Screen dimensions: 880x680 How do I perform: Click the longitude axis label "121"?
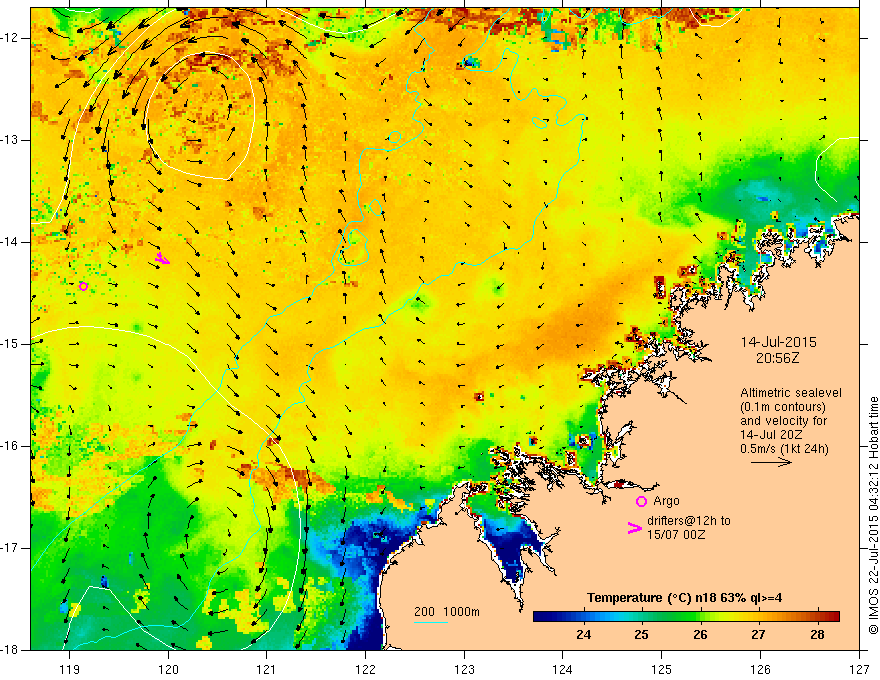(267, 670)
